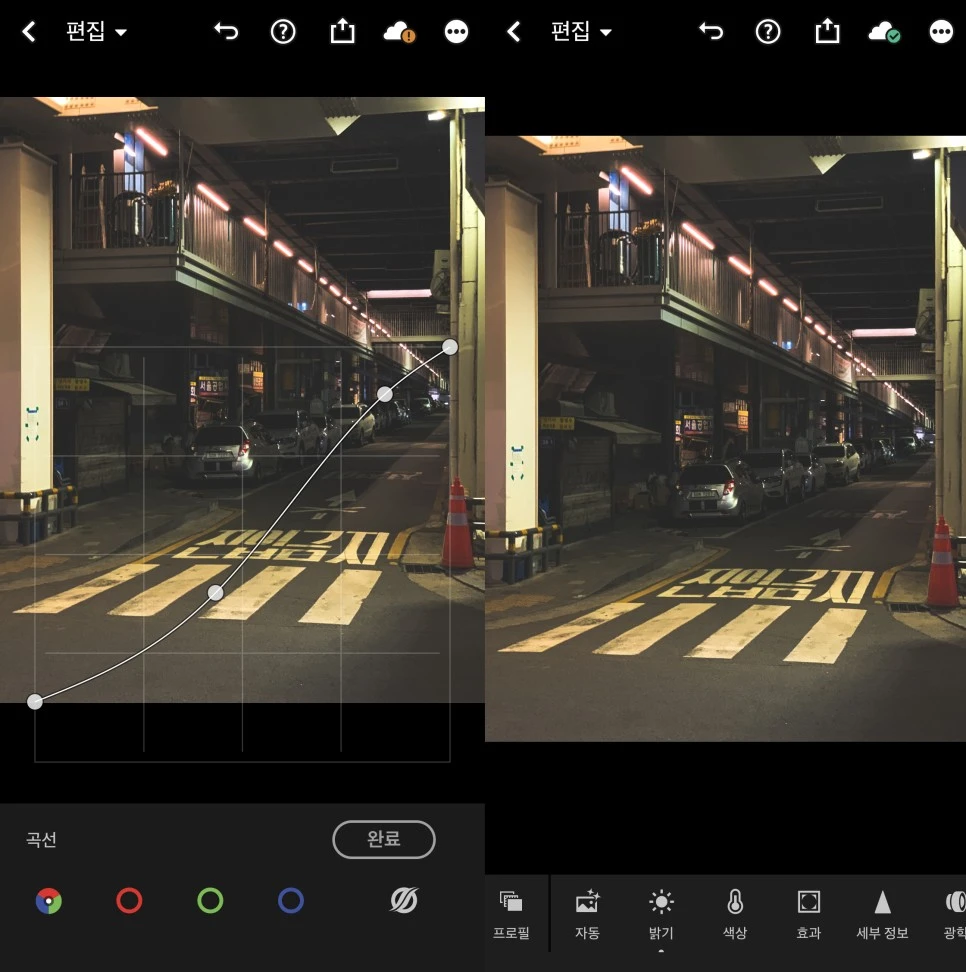
Task: Select the RGB composite curve channel
Action: [49, 901]
